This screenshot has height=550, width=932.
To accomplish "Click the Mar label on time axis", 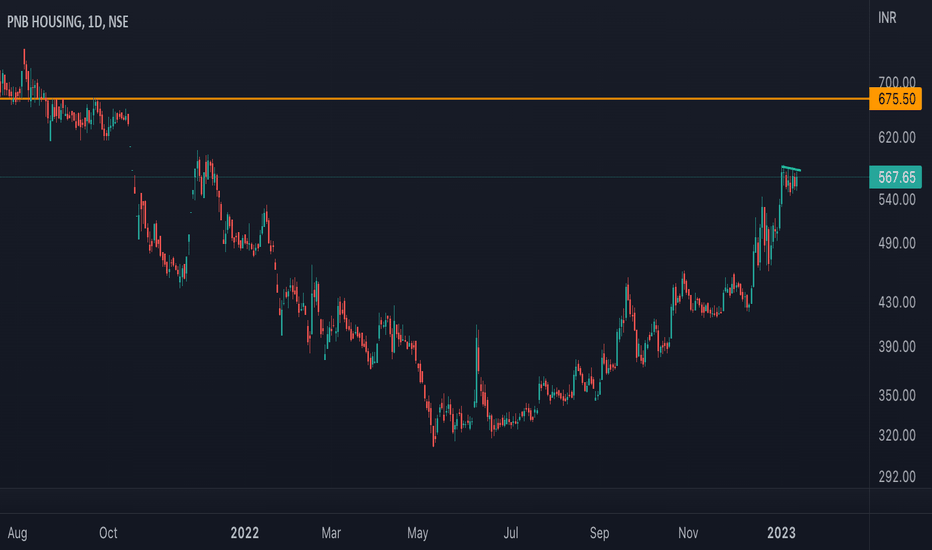I will click(331, 533).
